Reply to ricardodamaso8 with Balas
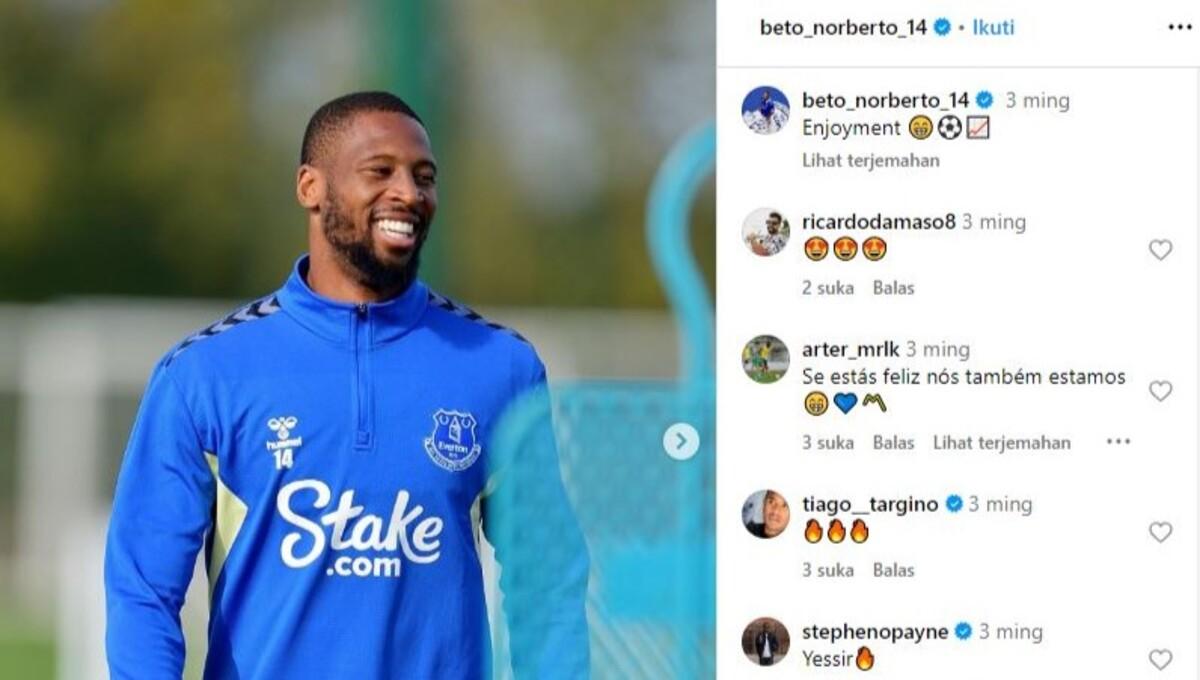This screenshot has height=680, width=1200. [894, 288]
